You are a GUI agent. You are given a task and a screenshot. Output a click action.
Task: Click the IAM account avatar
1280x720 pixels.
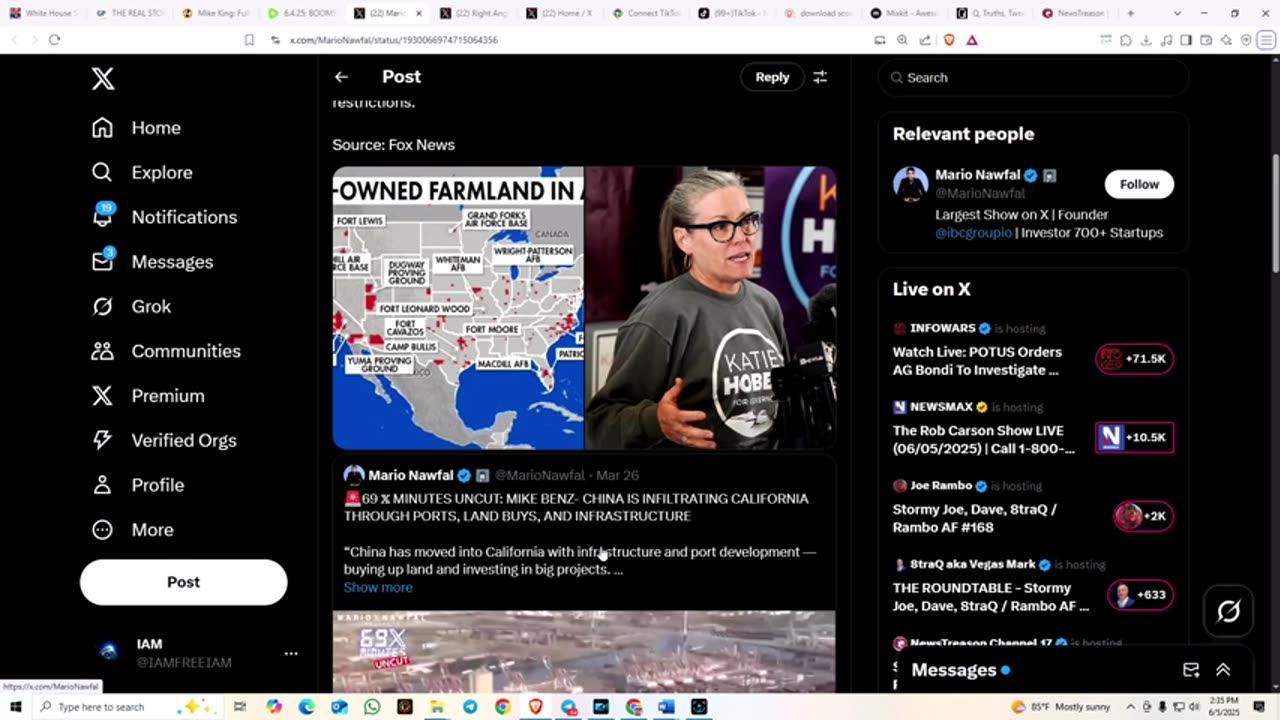tap(108, 652)
